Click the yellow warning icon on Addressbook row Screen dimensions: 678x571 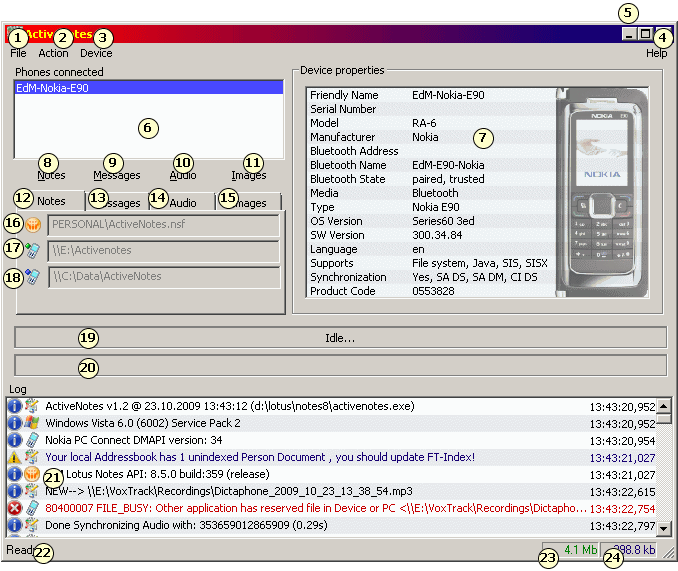coord(15,457)
